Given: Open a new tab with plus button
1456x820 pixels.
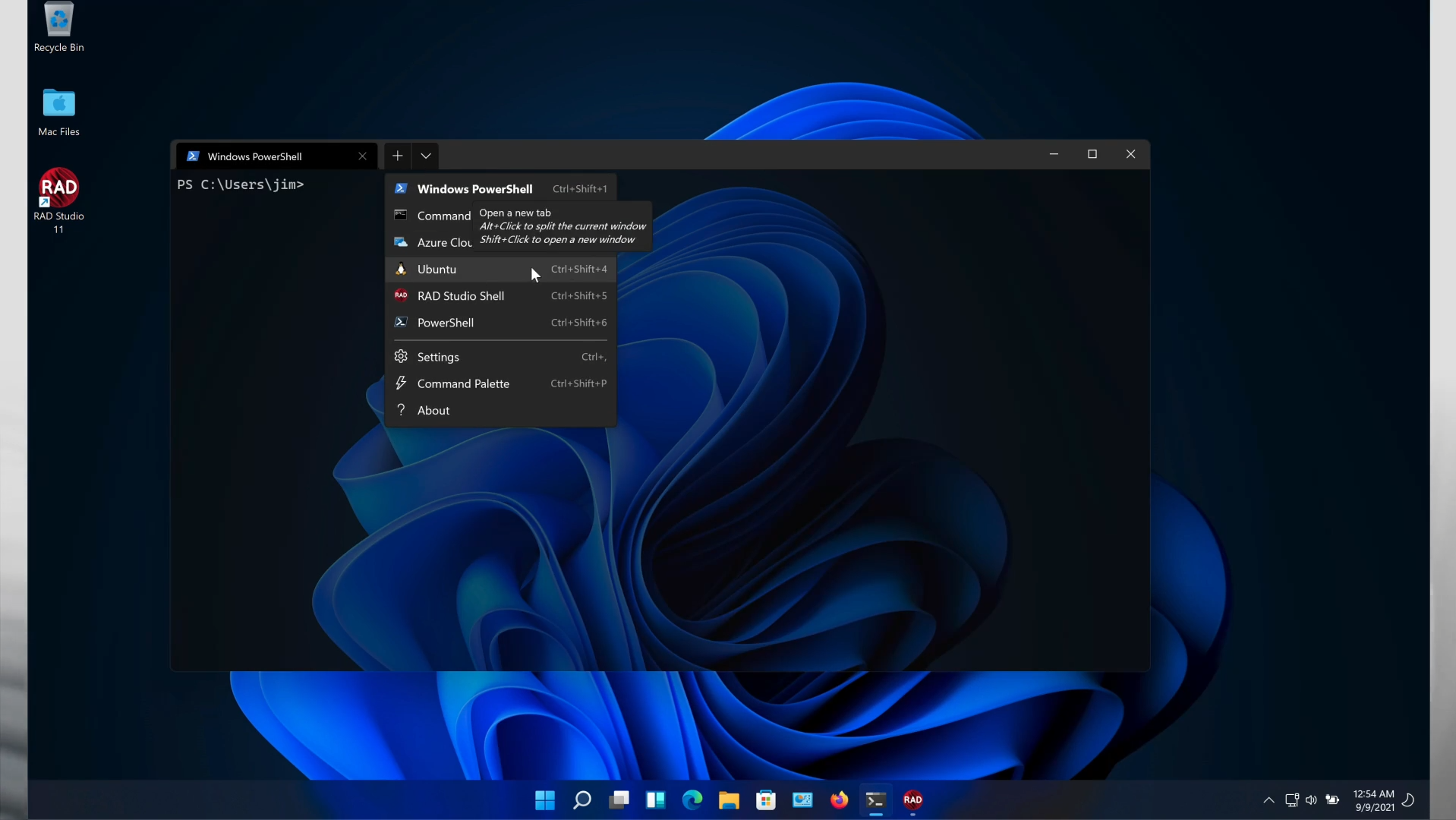Looking at the screenshot, I should point(397,156).
